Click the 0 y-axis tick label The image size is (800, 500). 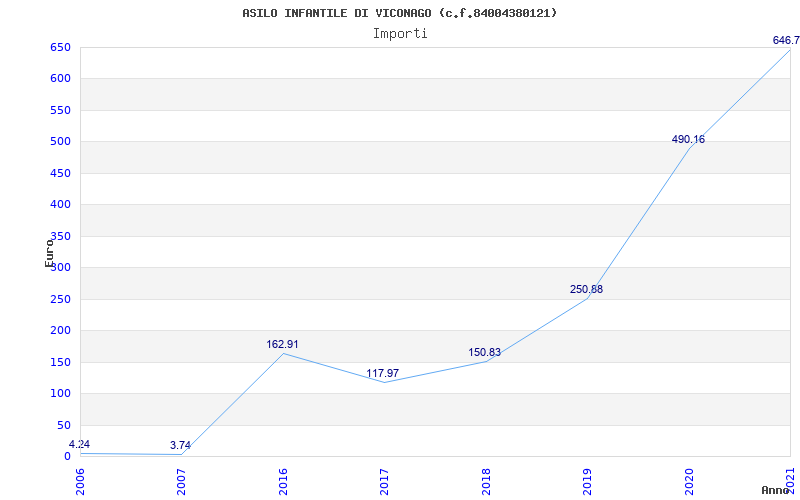[67, 456]
